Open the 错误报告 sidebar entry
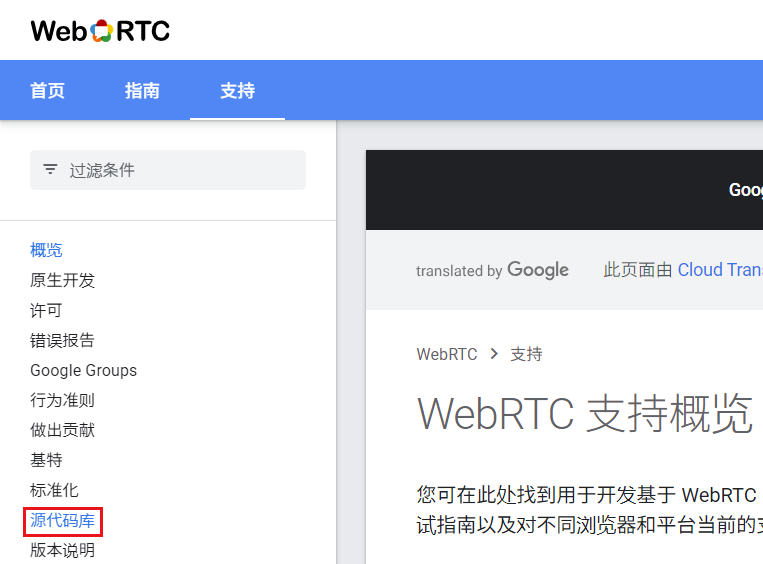 pyautogui.click(x=62, y=340)
